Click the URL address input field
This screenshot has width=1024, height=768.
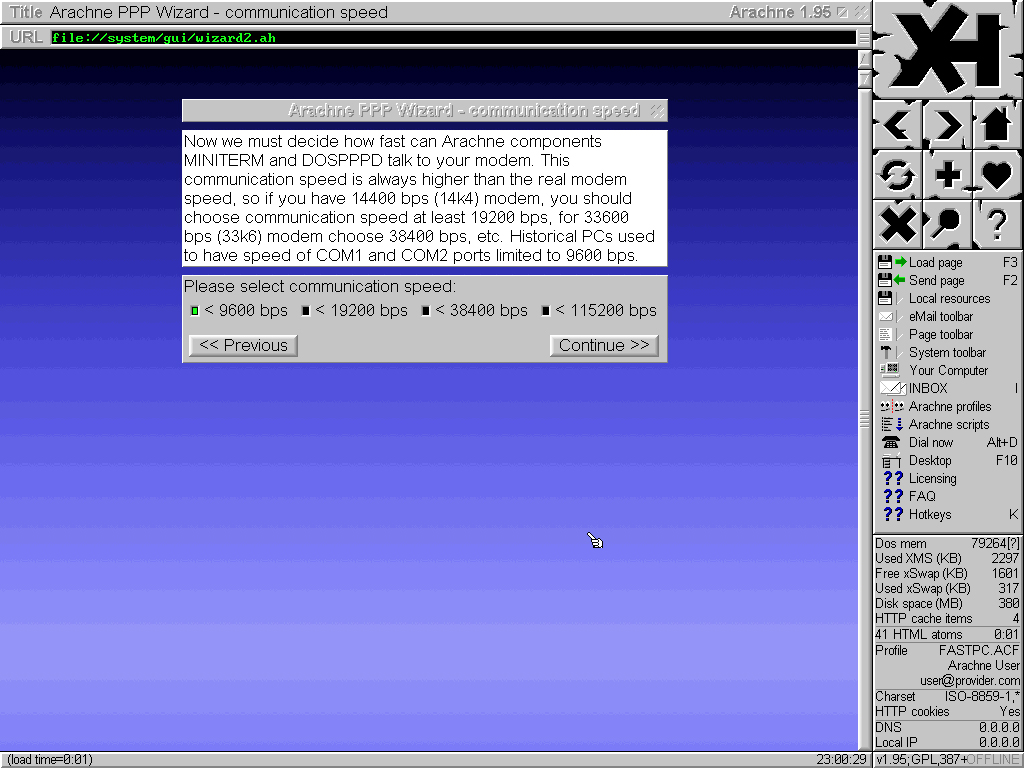pyautogui.click(x=454, y=38)
